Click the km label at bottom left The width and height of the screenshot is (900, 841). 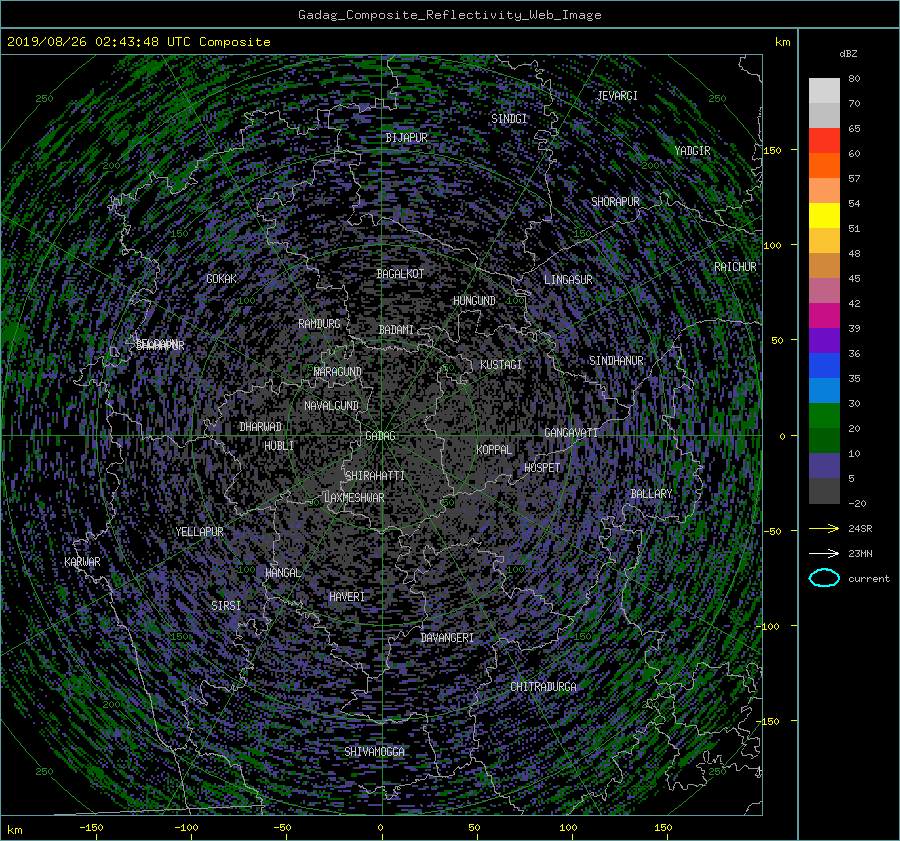[x=14, y=830]
